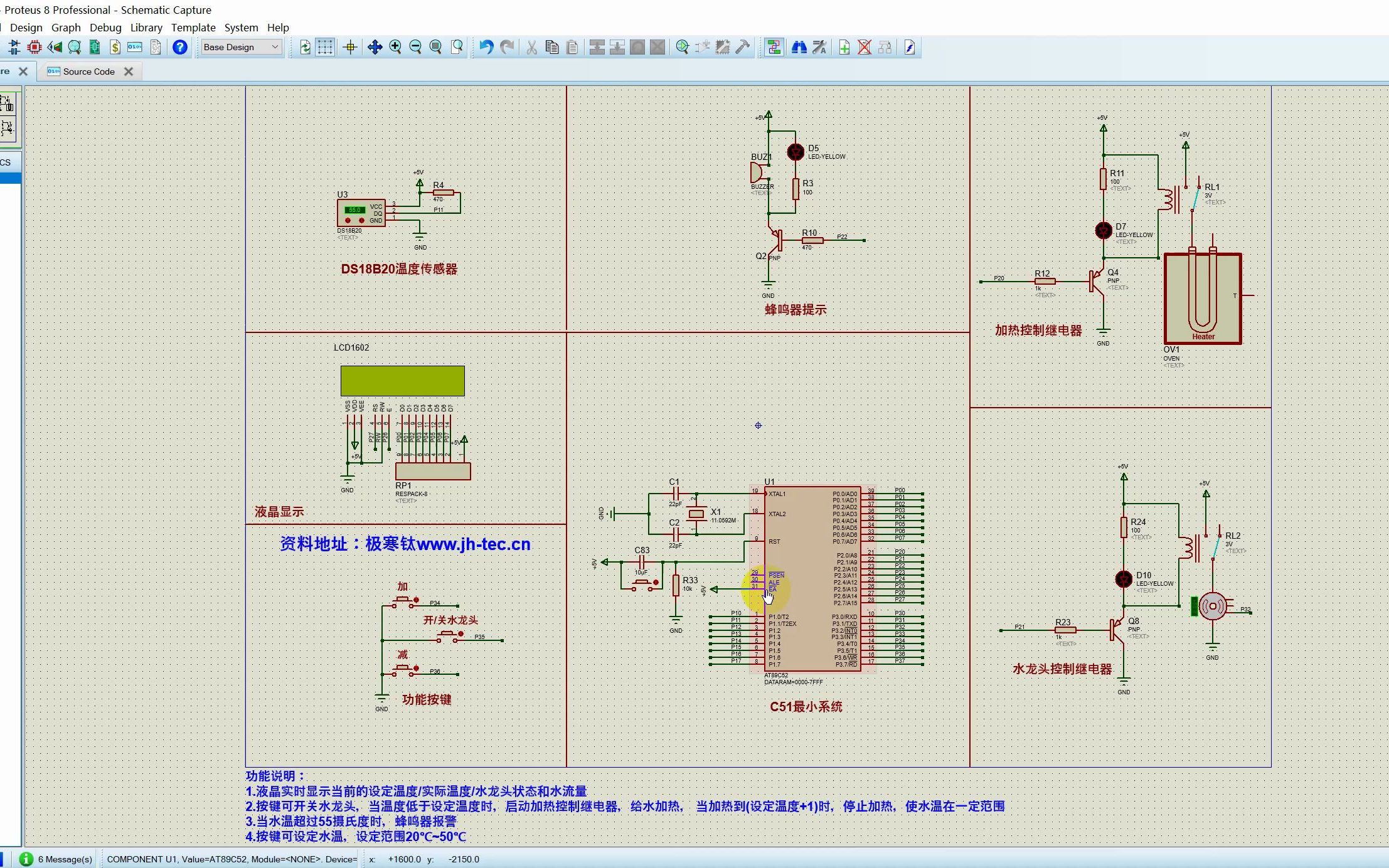Click the Help question mark button
Screen dimensions: 1389x868
[179, 47]
